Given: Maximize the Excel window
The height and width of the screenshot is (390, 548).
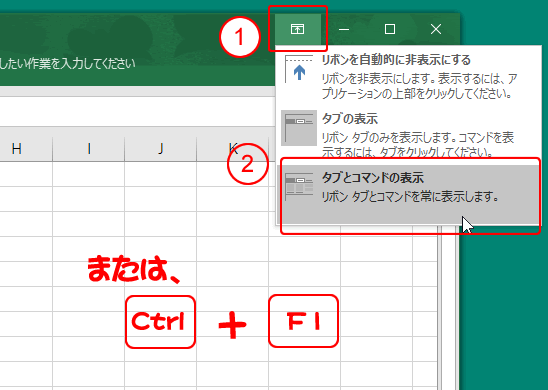Looking at the screenshot, I should point(390,29).
